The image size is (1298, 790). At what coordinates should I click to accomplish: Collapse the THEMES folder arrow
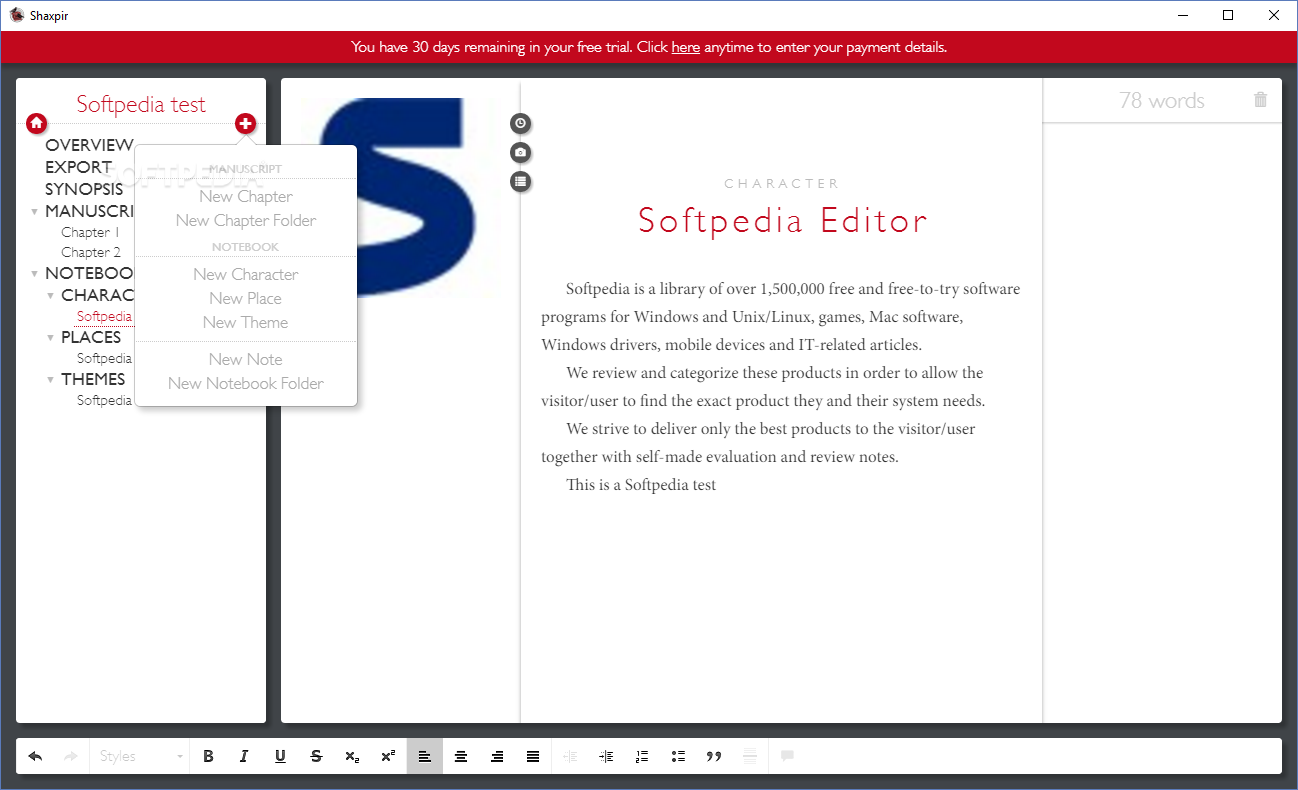coord(51,380)
